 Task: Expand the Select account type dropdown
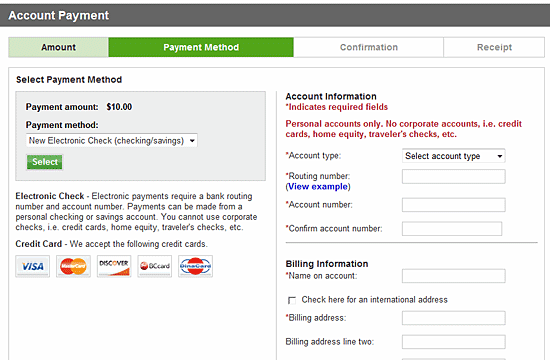tap(454, 156)
